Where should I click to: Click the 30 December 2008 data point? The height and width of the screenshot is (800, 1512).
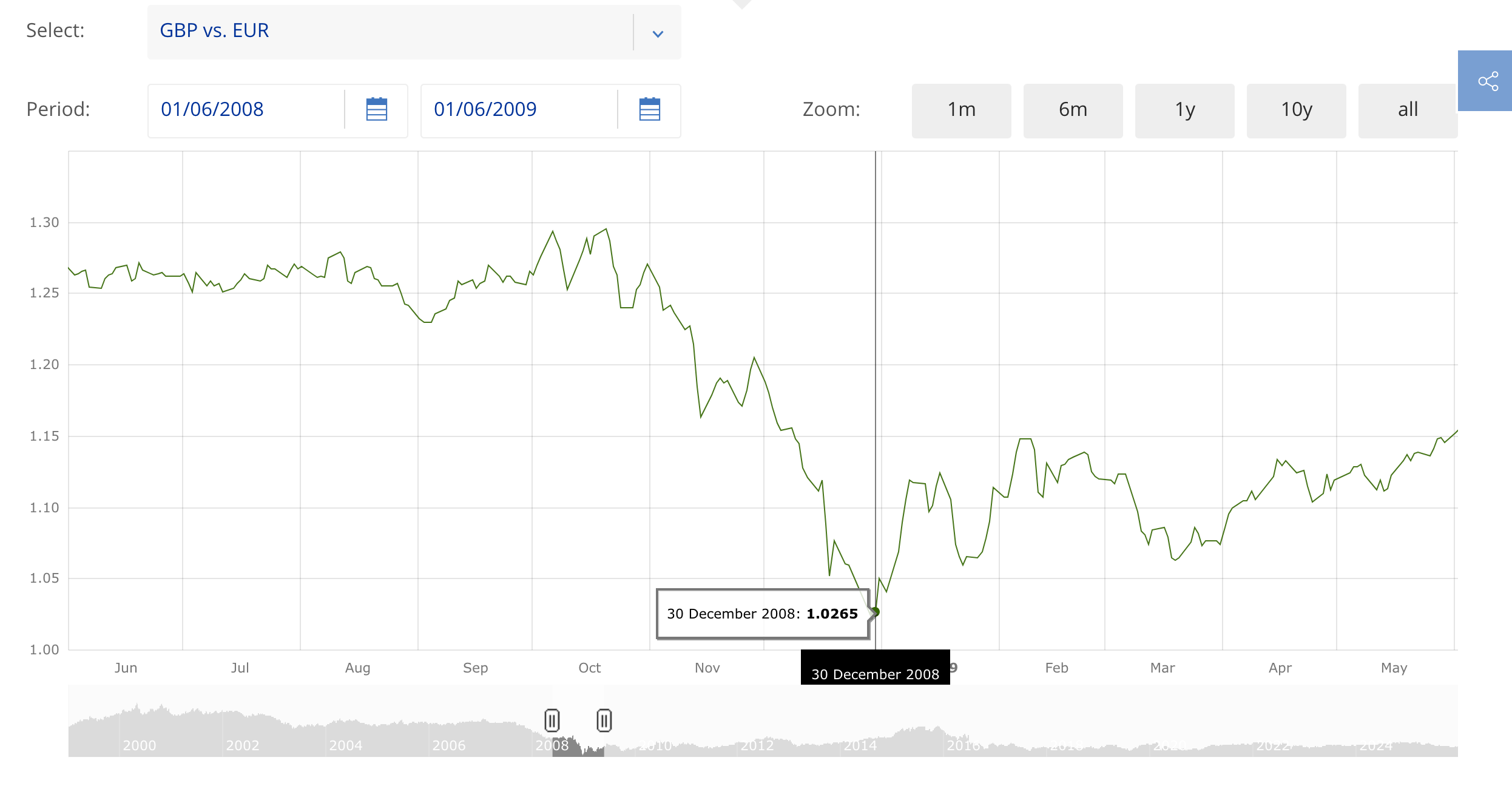[x=876, y=612]
